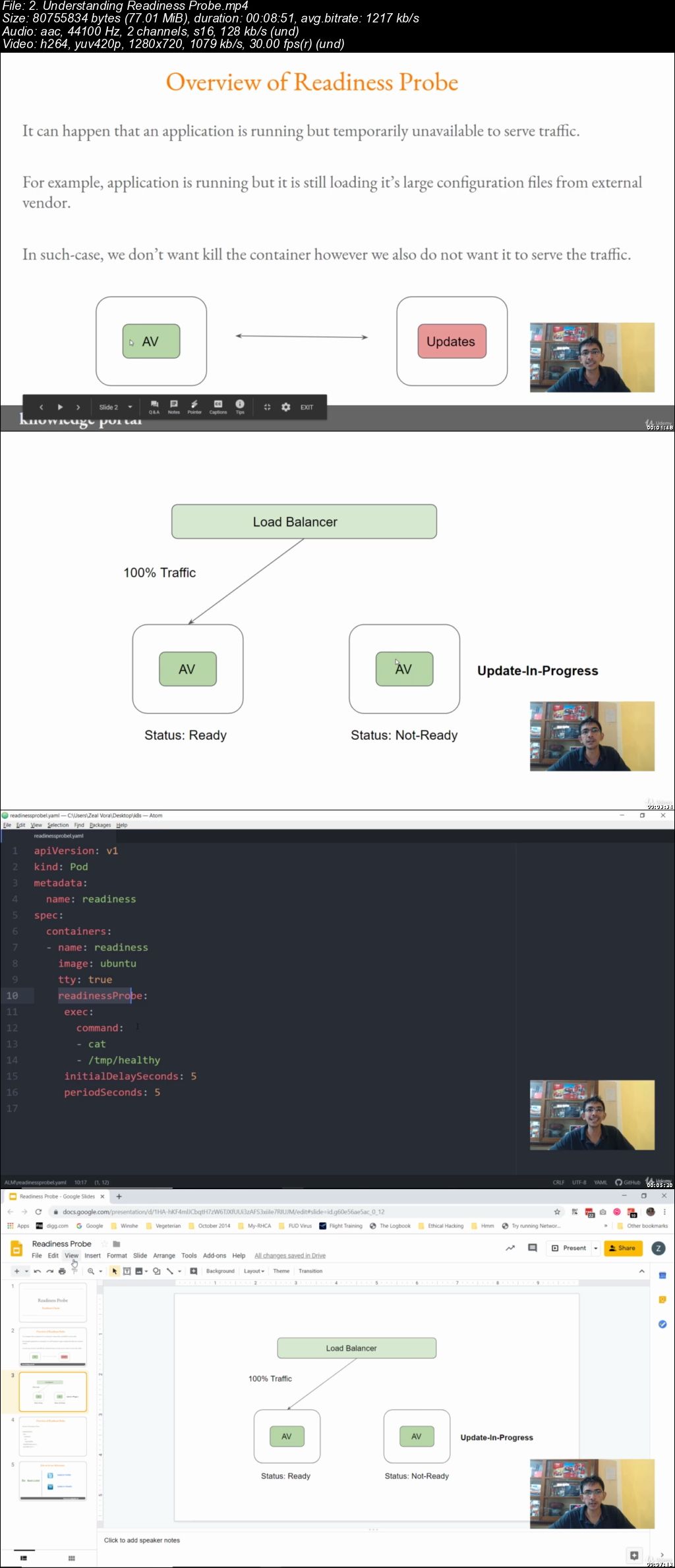
Task: Open Chrome's three-dot menu
Action: click(664, 1212)
